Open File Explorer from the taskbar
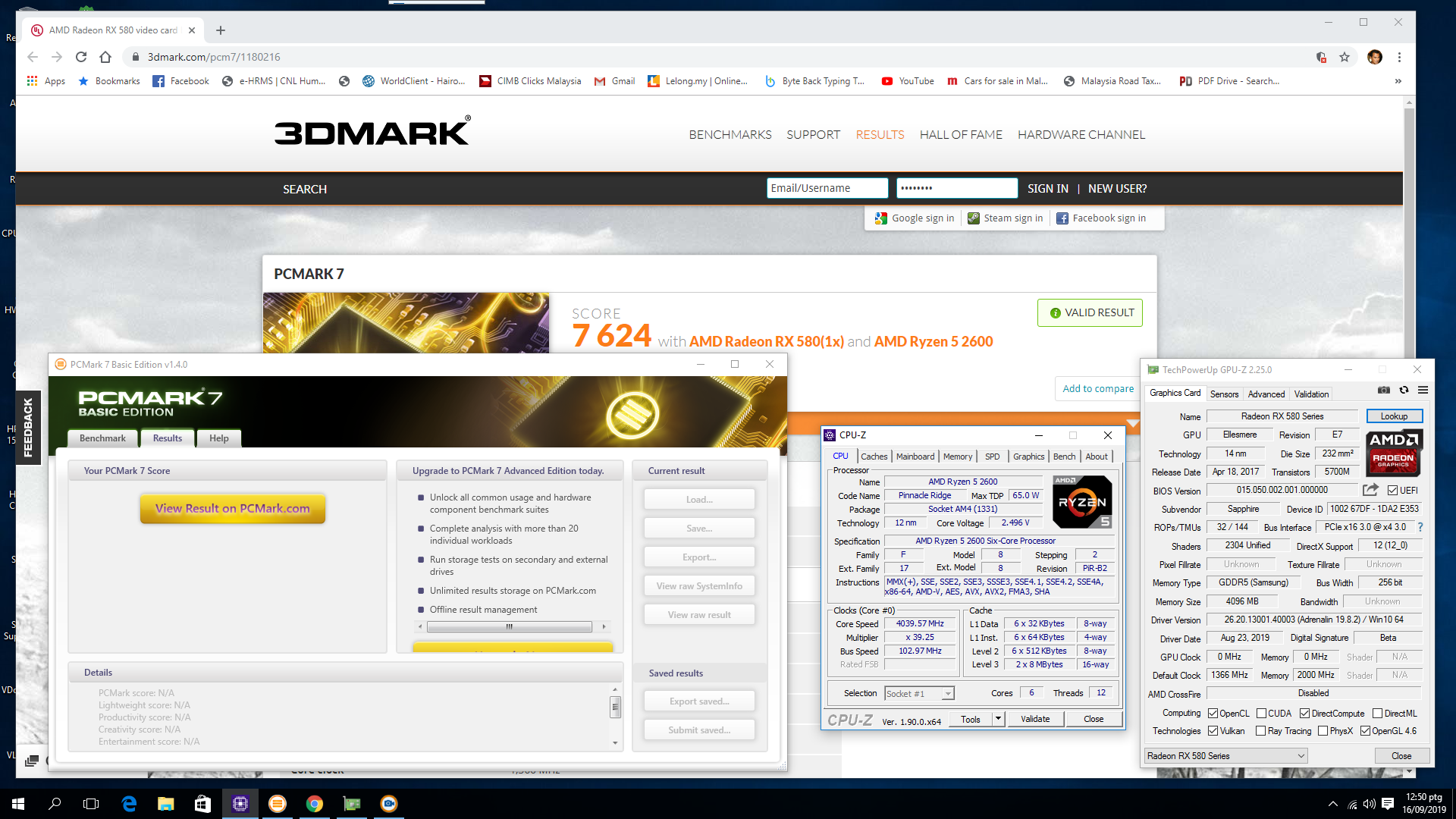The image size is (1456, 819). (x=166, y=804)
